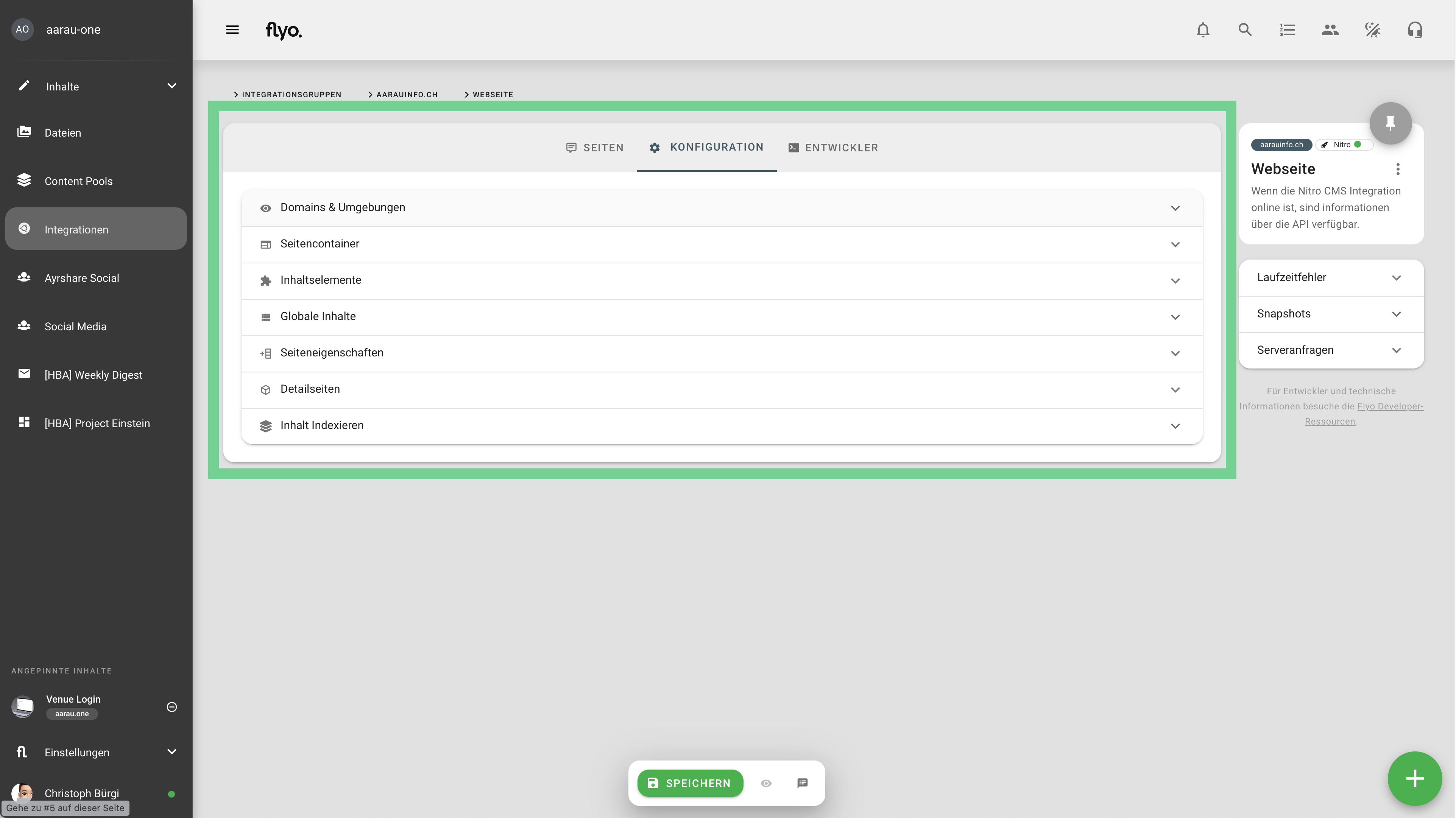Open the magic wand icon in header

[x=1372, y=30]
